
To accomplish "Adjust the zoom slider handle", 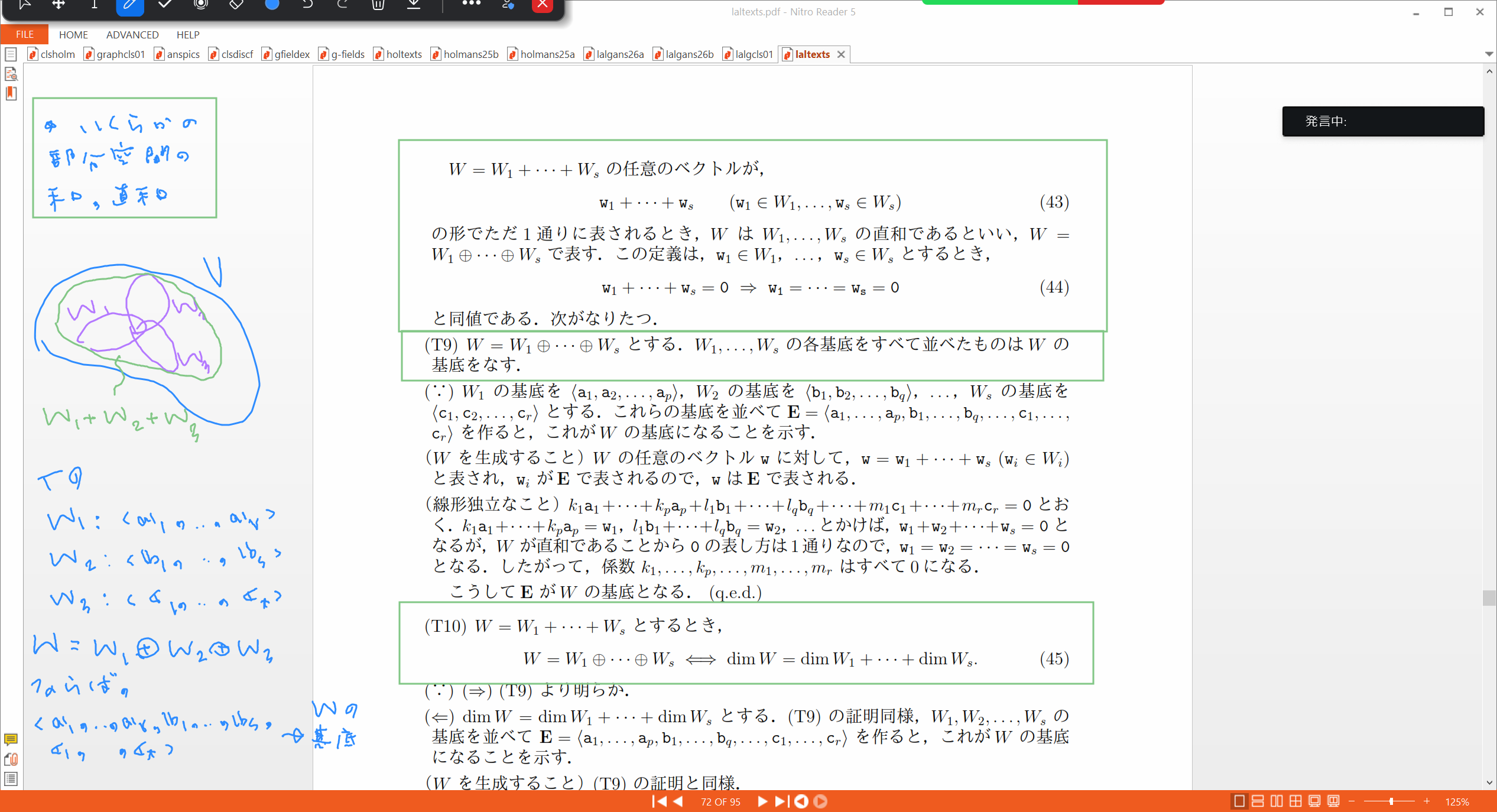I will (x=1391, y=801).
